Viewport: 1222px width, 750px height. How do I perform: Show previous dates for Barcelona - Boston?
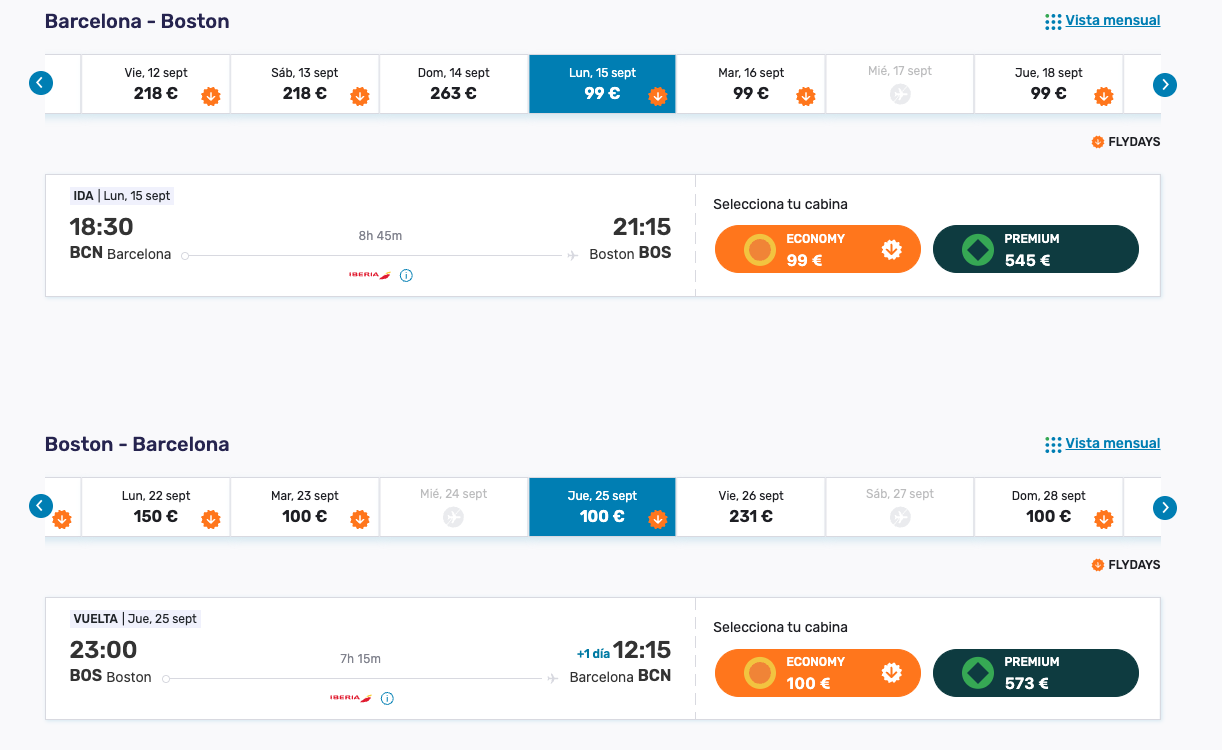[40, 83]
